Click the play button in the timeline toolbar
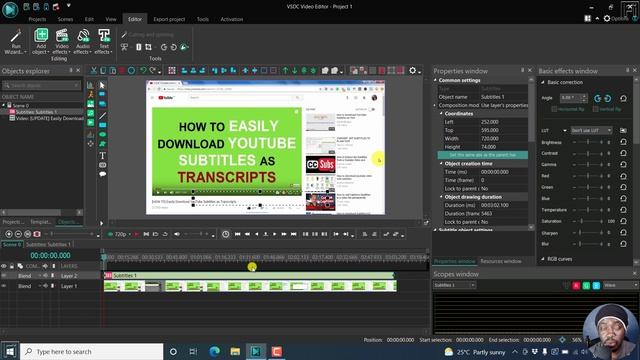The height and width of the screenshot is (360, 640). click(x=275, y=234)
